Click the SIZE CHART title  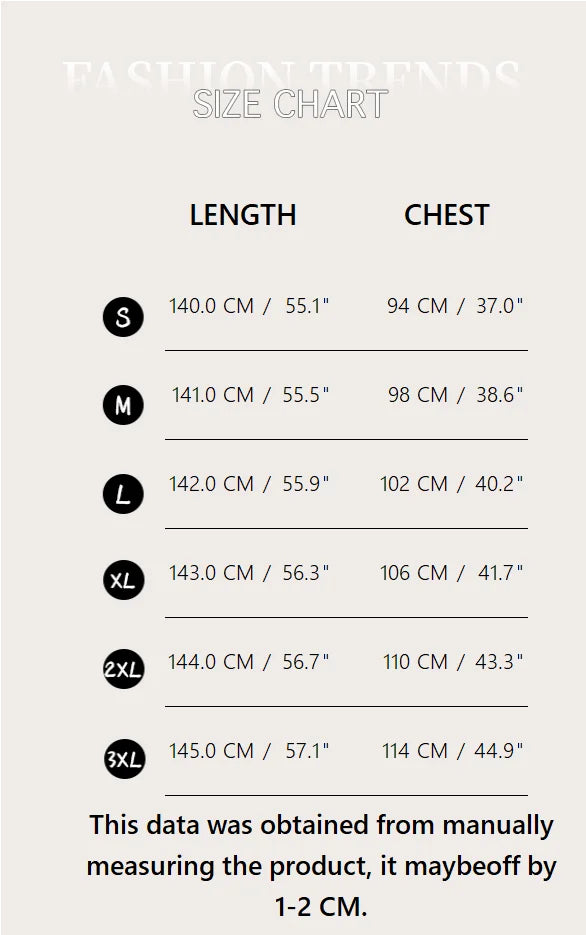pos(290,104)
